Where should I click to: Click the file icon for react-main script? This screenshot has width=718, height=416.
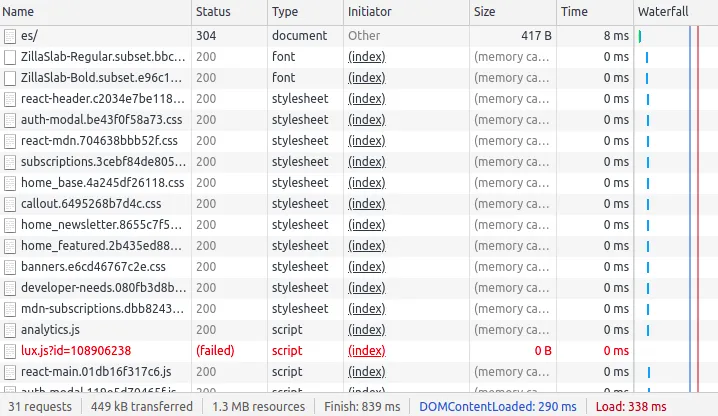tap(10, 372)
